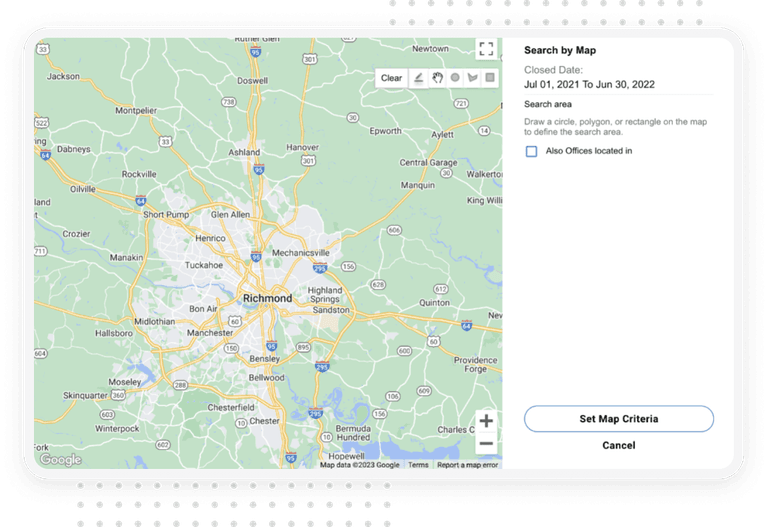768x527 pixels.
Task: Click the Providence Forge map label
Action: 475,364
